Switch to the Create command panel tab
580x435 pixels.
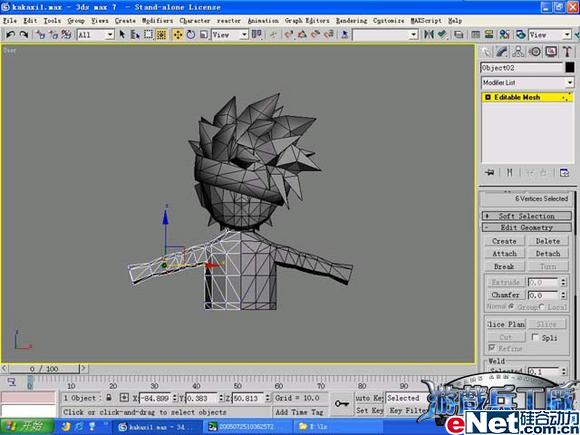(x=486, y=52)
